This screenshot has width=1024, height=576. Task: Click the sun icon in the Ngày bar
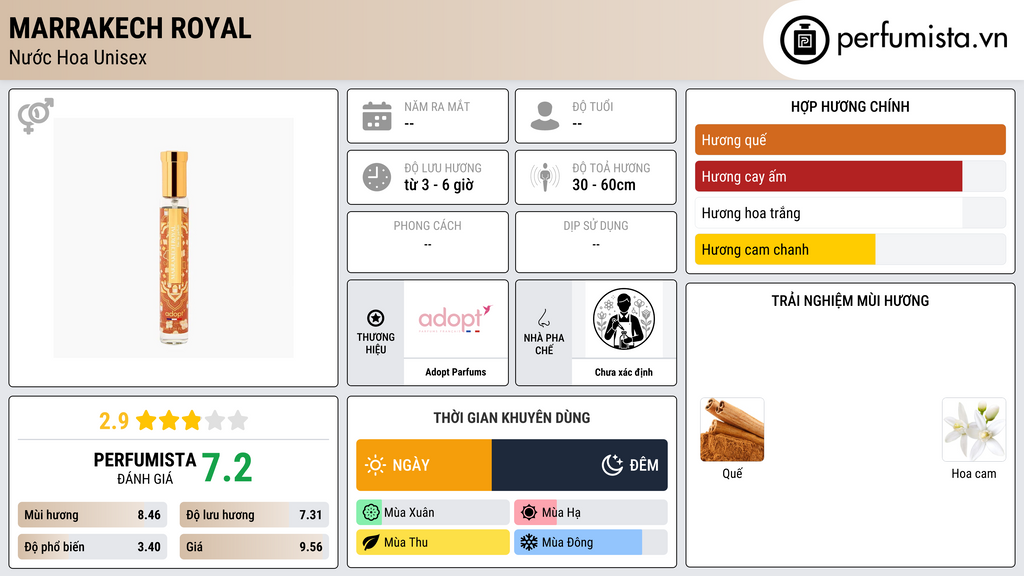click(x=376, y=465)
